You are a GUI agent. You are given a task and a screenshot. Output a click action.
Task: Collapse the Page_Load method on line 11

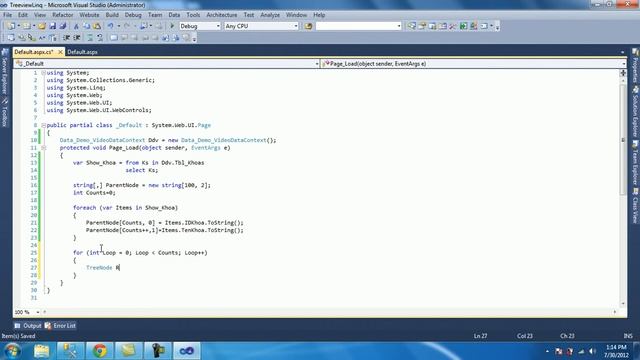(x=43, y=148)
